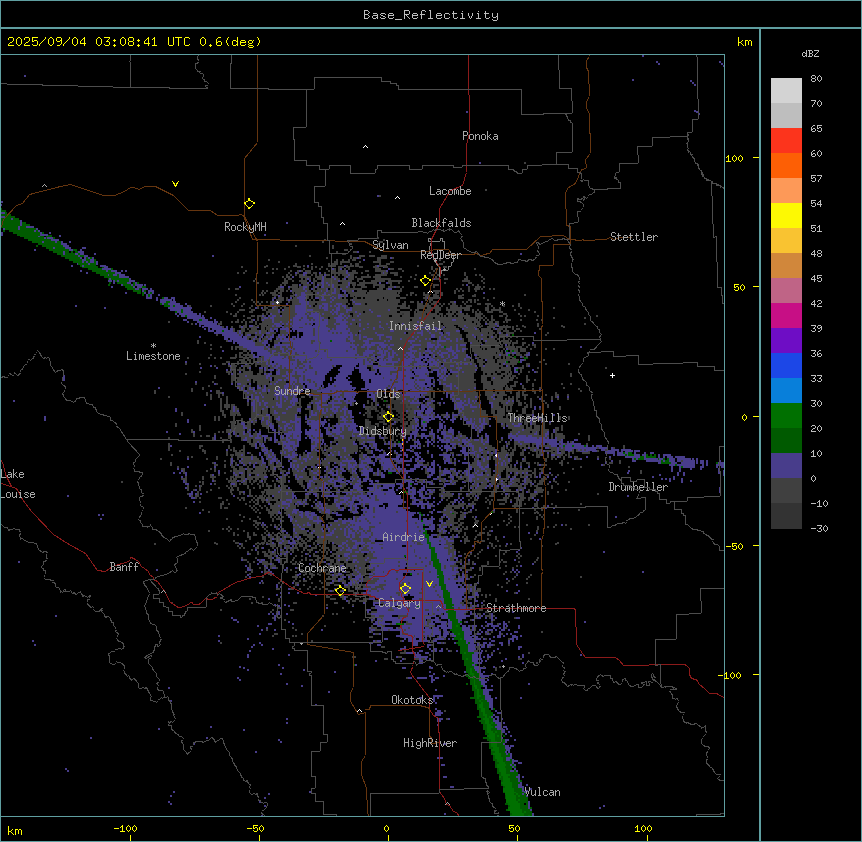Click the Vulcan town label

click(x=542, y=792)
